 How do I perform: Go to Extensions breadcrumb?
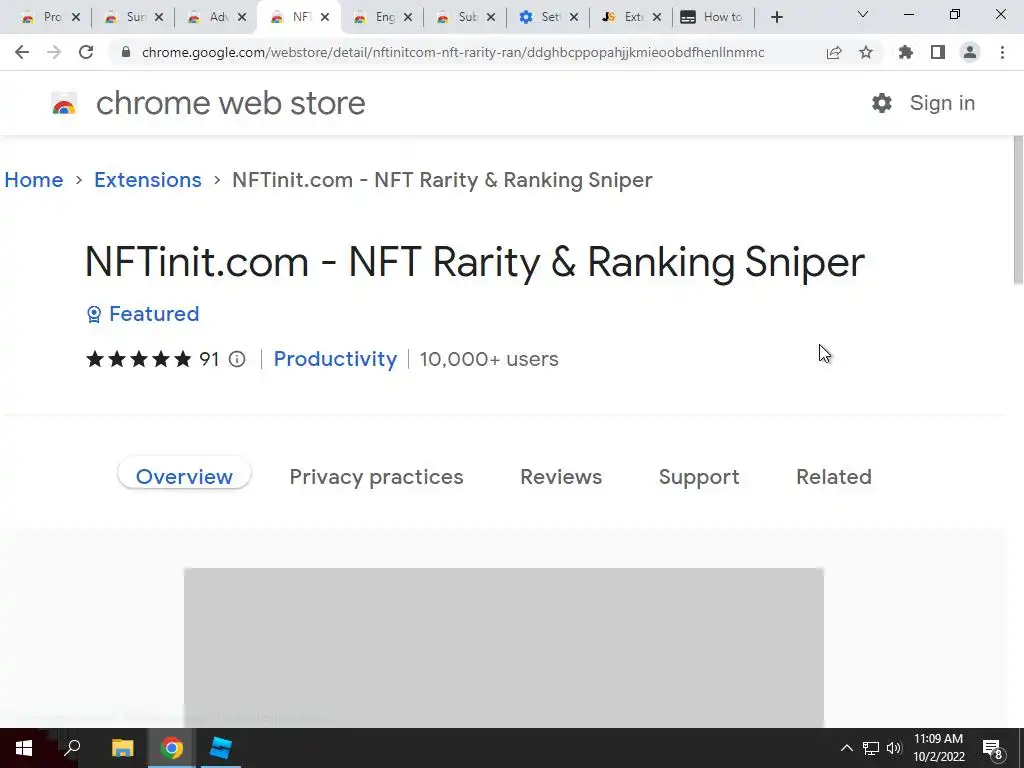point(148,180)
